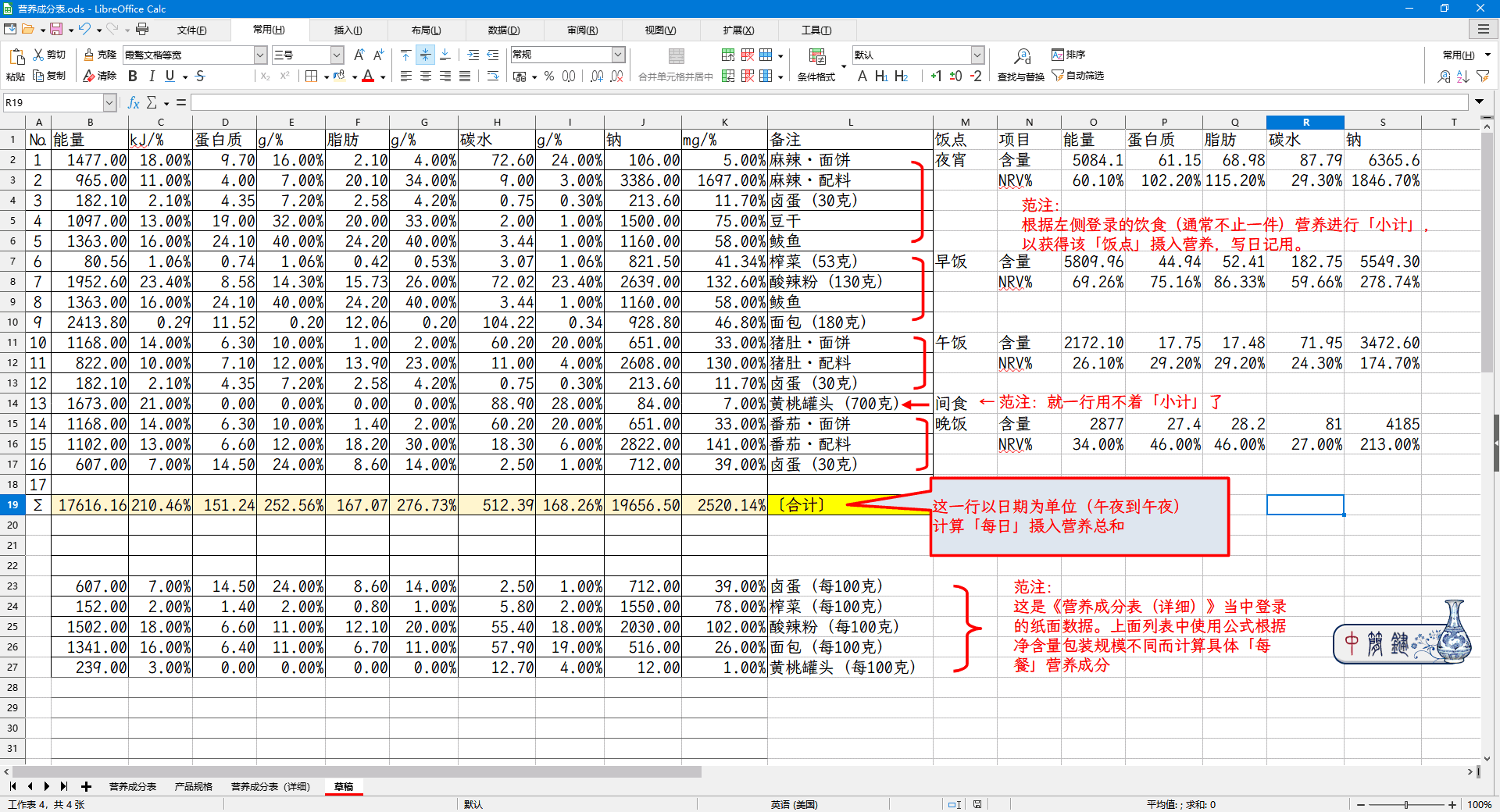Screen dimensions: 1500x812
Task: Open the Name Box R19 dropdown
Action: [x=109, y=102]
